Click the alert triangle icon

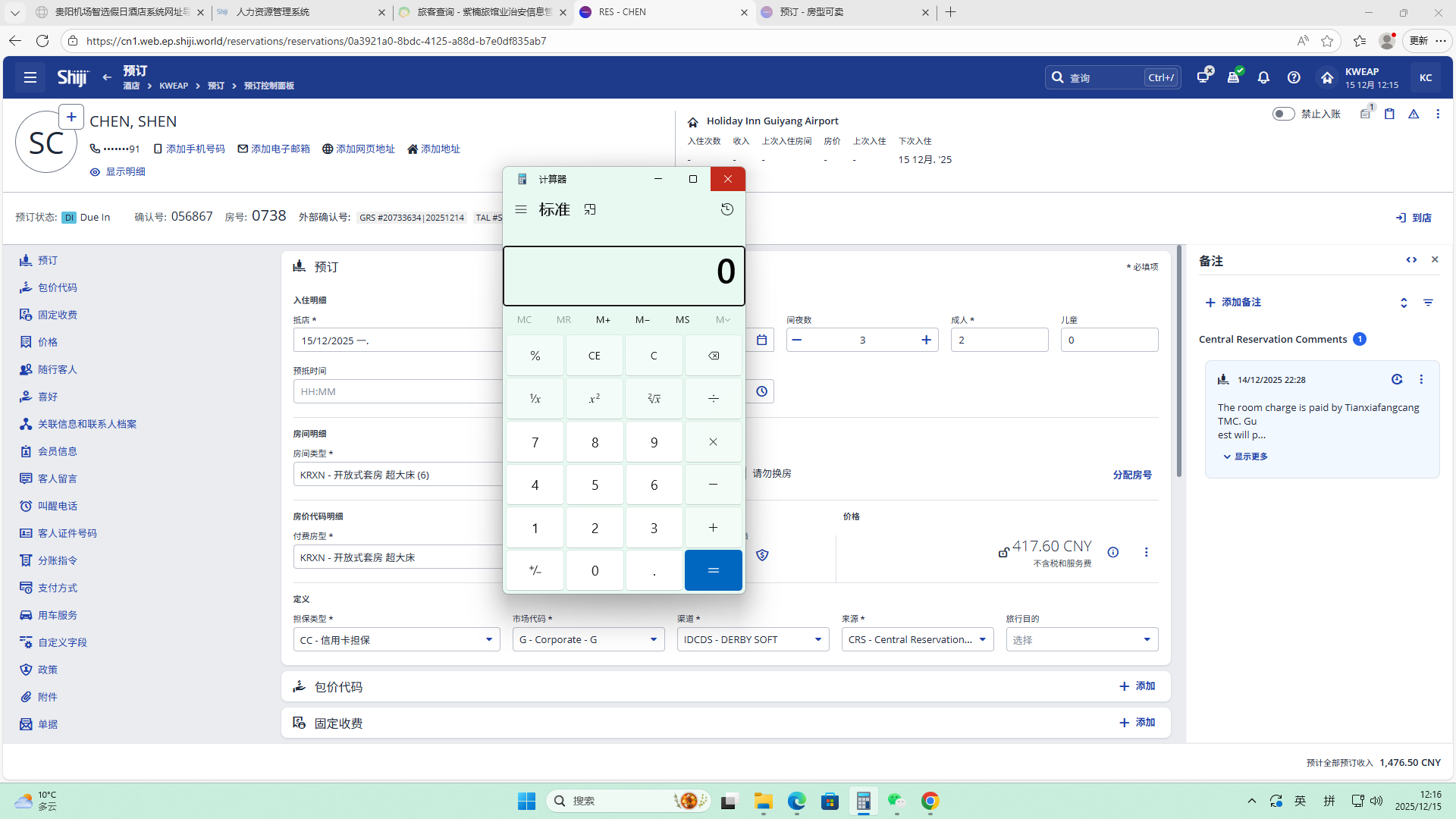[x=1414, y=114]
